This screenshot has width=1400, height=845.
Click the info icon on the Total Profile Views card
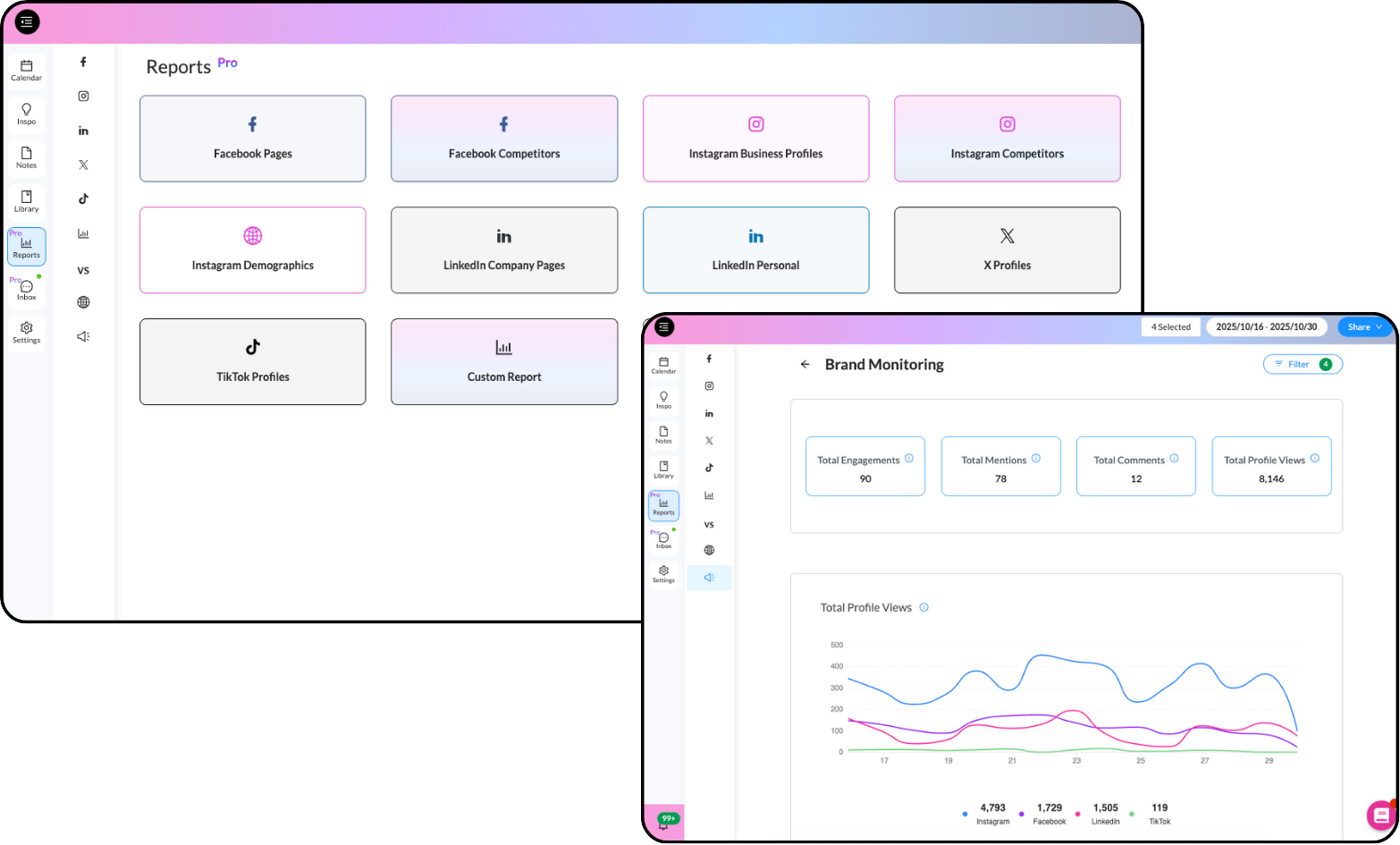point(1315,459)
